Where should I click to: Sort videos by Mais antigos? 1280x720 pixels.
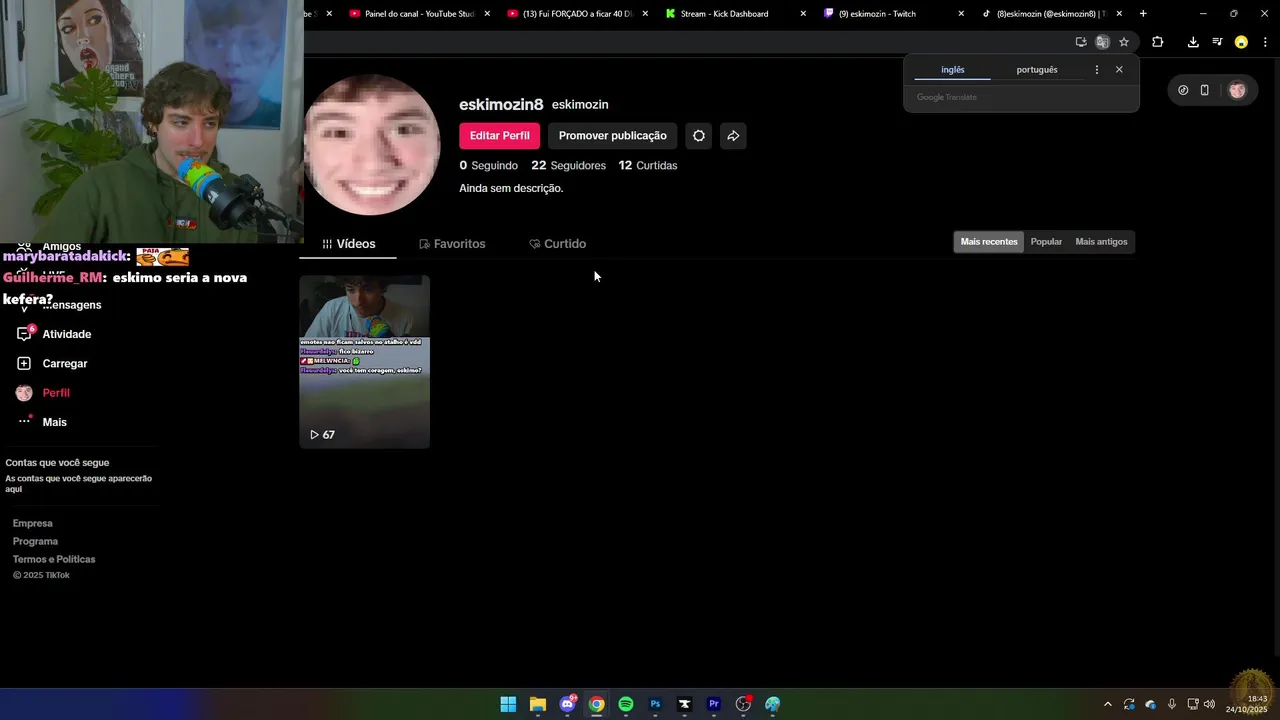(x=1101, y=242)
